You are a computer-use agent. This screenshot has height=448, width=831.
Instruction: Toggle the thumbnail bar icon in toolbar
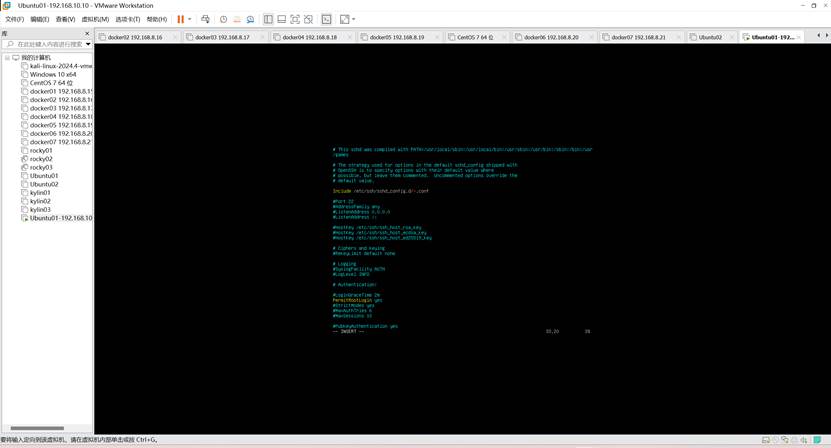281,19
